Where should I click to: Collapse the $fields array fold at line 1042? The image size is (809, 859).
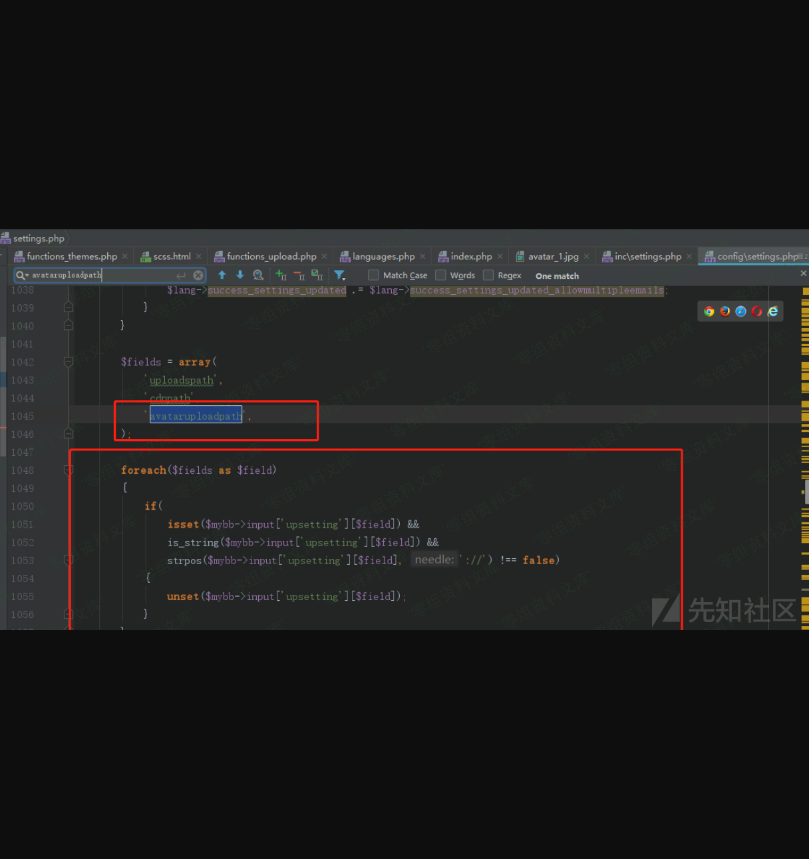tap(69, 362)
